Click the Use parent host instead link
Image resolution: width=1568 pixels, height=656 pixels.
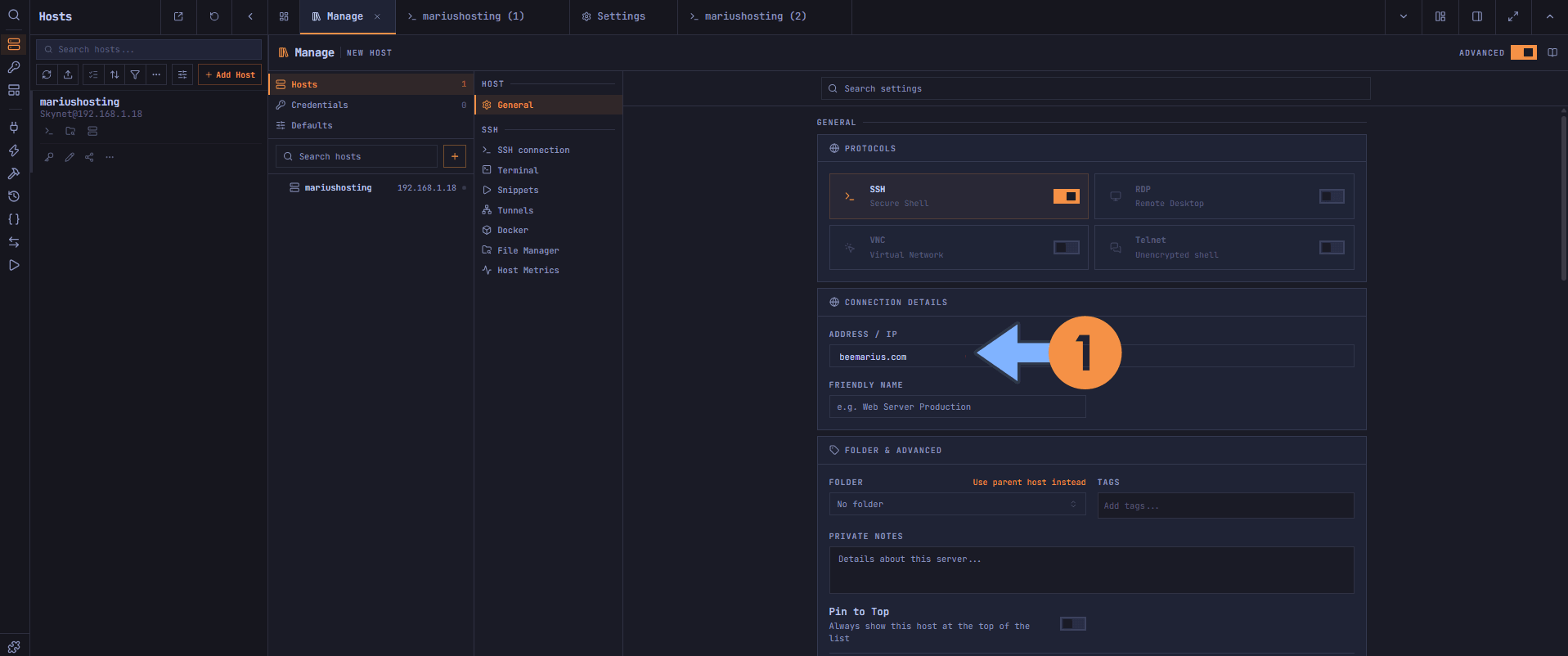[x=1029, y=483]
